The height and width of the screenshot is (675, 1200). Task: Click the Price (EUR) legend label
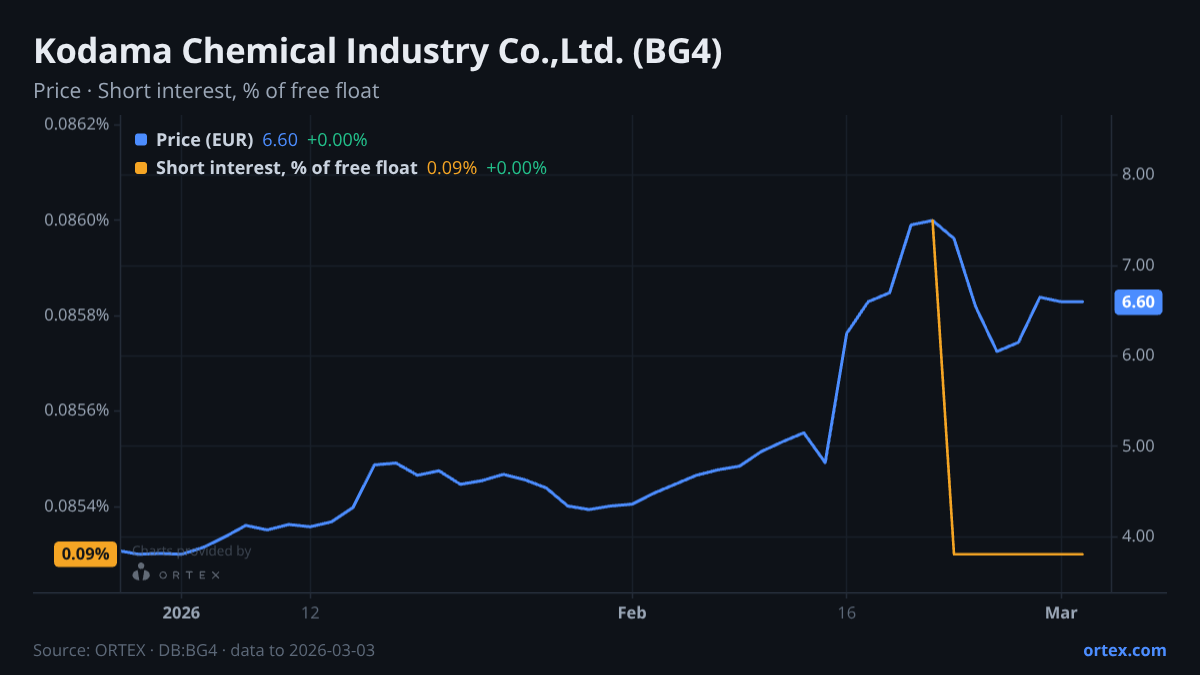click(205, 140)
